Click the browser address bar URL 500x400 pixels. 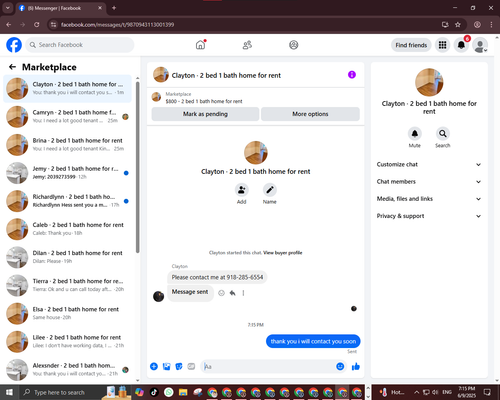point(117,25)
